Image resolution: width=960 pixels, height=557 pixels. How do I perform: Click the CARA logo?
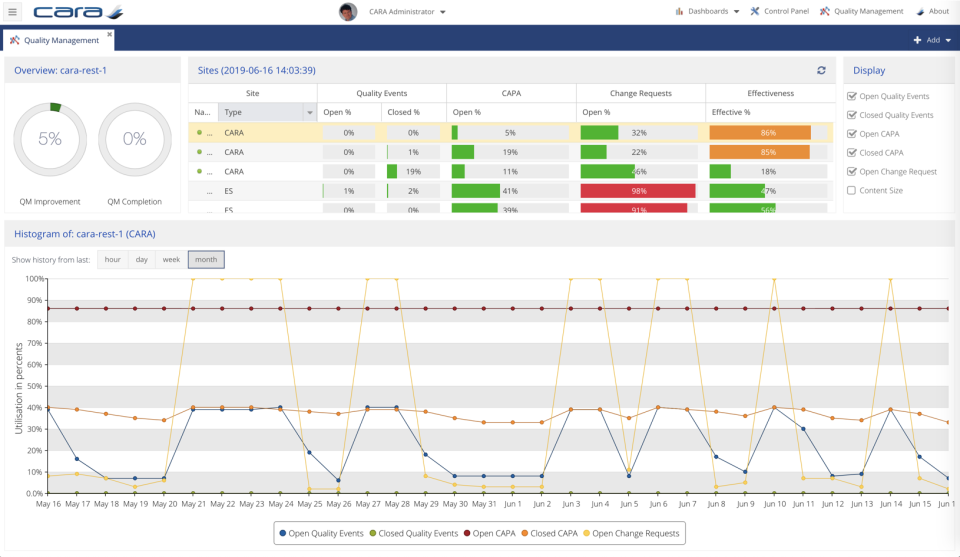point(78,12)
